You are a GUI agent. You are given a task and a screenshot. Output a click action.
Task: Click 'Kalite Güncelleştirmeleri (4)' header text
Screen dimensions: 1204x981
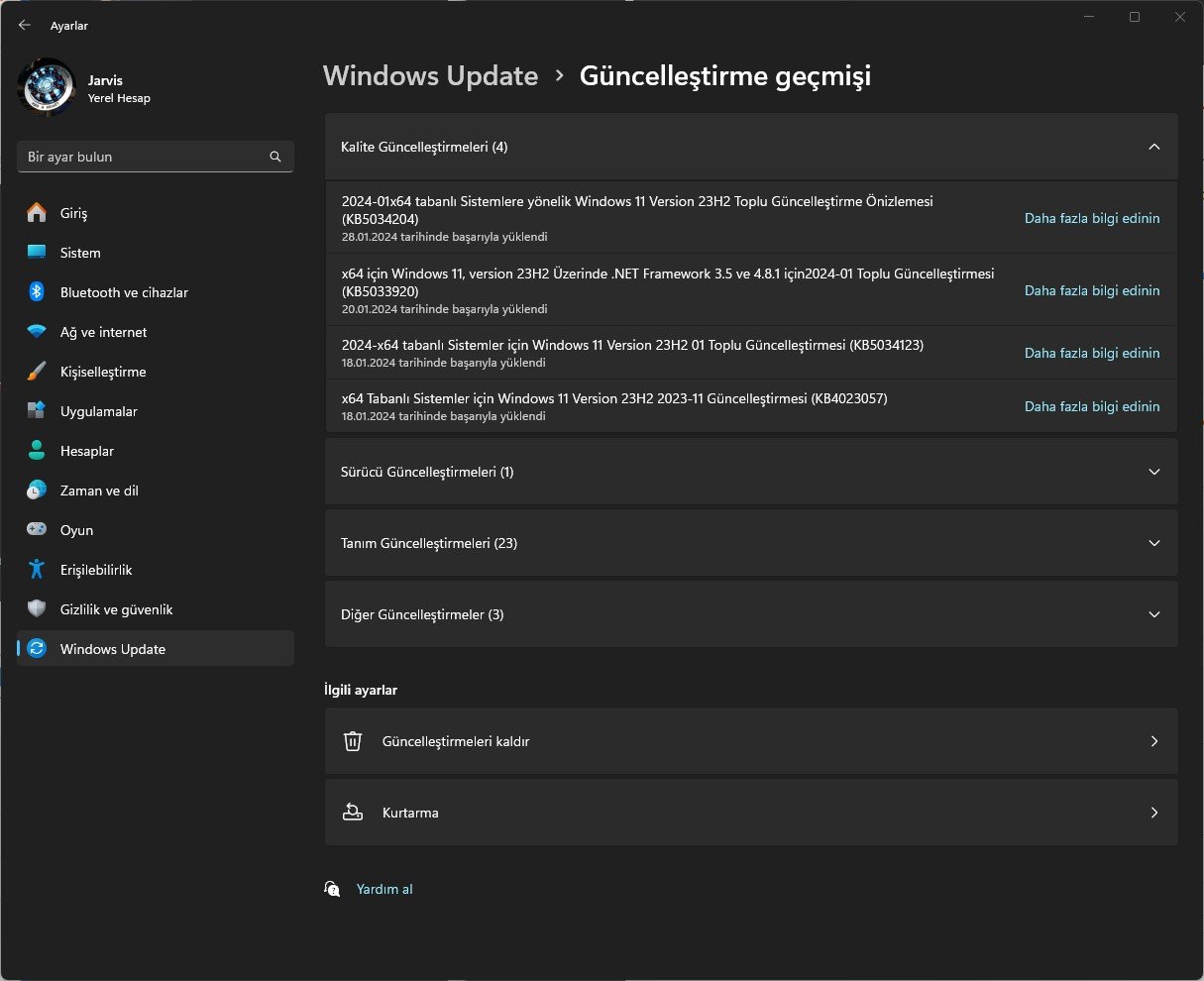click(x=424, y=147)
